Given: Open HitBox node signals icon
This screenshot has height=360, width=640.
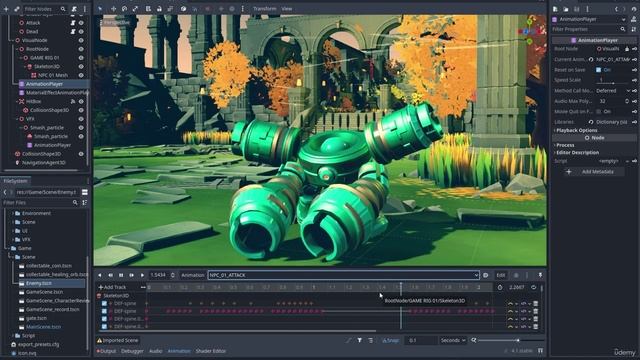Looking at the screenshot, I should pos(73,101).
